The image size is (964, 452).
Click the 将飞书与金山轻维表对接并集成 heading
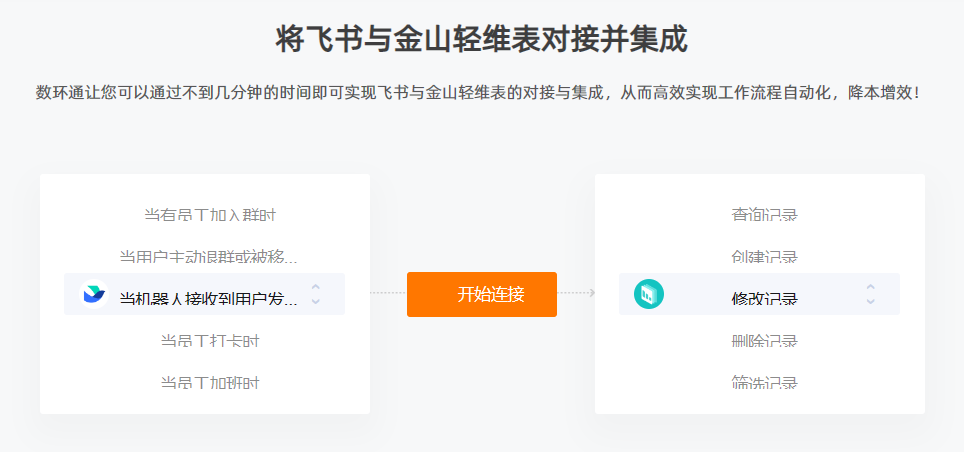[481, 39]
